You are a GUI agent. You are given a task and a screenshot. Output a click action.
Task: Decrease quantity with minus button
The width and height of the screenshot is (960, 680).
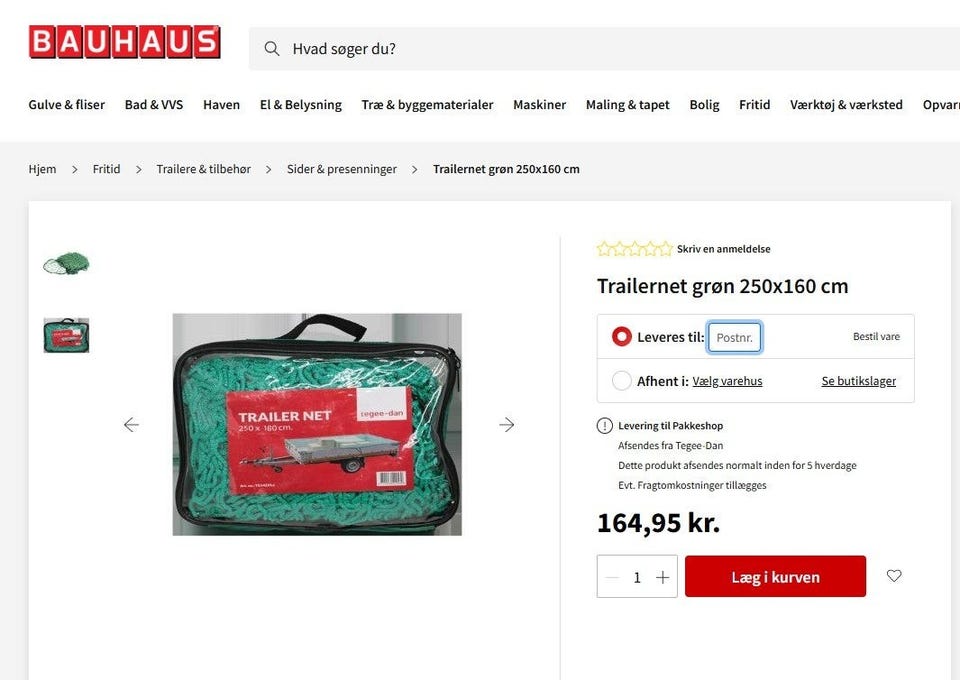click(612, 577)
